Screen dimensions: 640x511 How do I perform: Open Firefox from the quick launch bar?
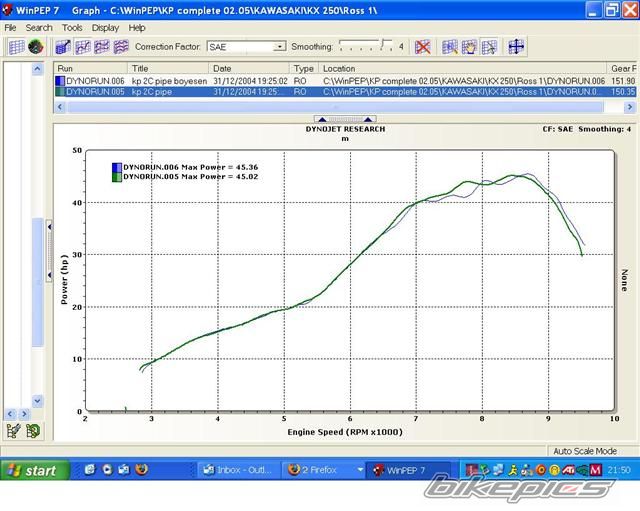point(141,469)
